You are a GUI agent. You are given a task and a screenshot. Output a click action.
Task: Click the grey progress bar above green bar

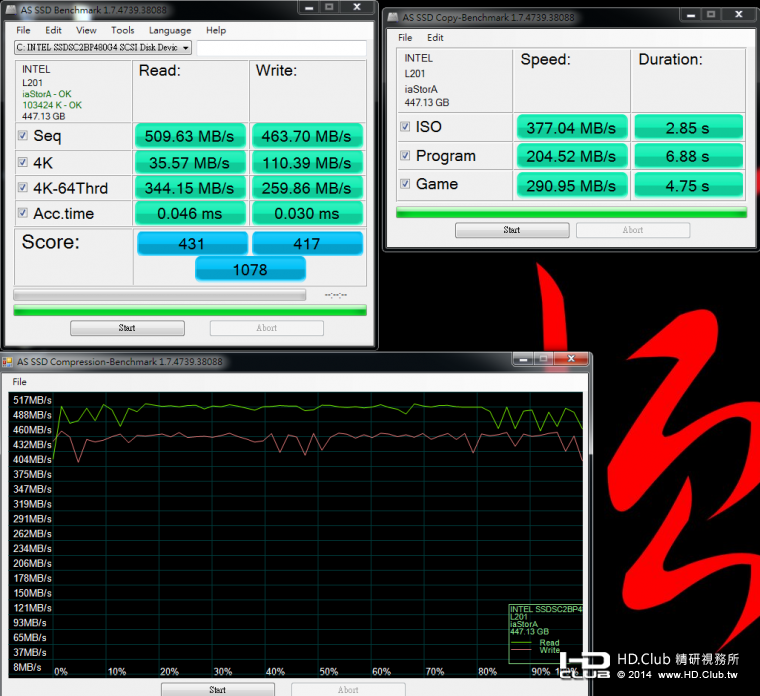(x=159, y=295)
